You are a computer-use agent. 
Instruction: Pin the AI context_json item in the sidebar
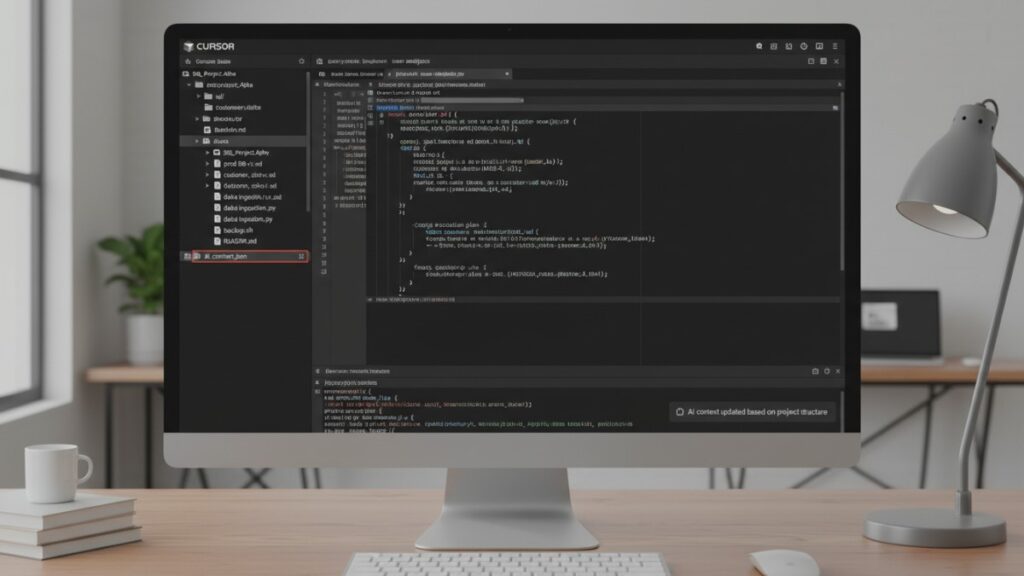pos(302,255)
